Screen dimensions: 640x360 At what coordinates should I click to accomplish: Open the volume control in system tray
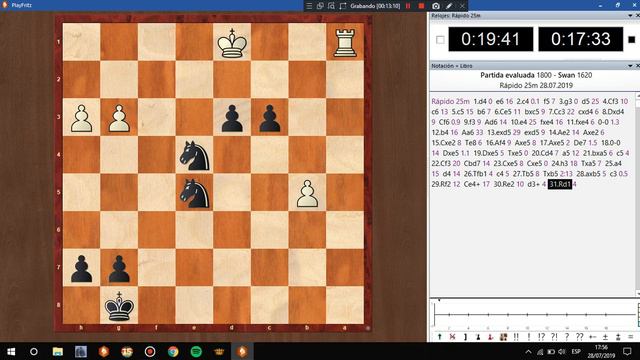tap(562, 351)
